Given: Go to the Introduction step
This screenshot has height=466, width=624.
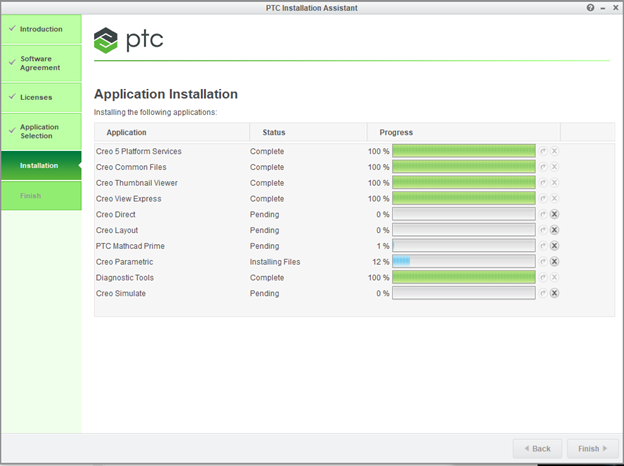Looking at the screenshot, I should coord(41,29).
